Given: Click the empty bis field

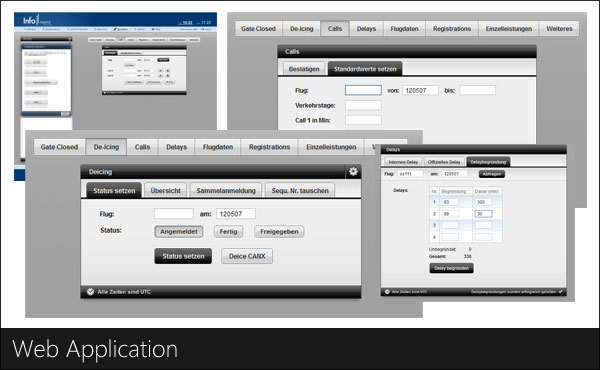Looking at the screenshot, I should coord(477,90).
